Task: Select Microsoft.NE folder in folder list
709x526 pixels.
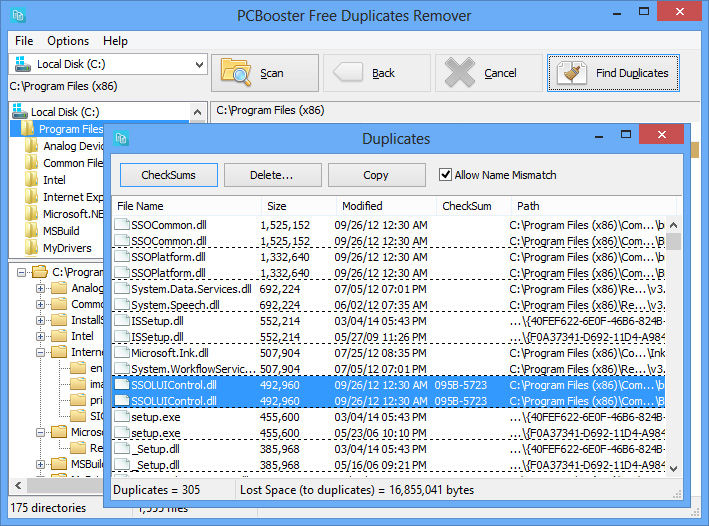Action: (x=65, y=213)
